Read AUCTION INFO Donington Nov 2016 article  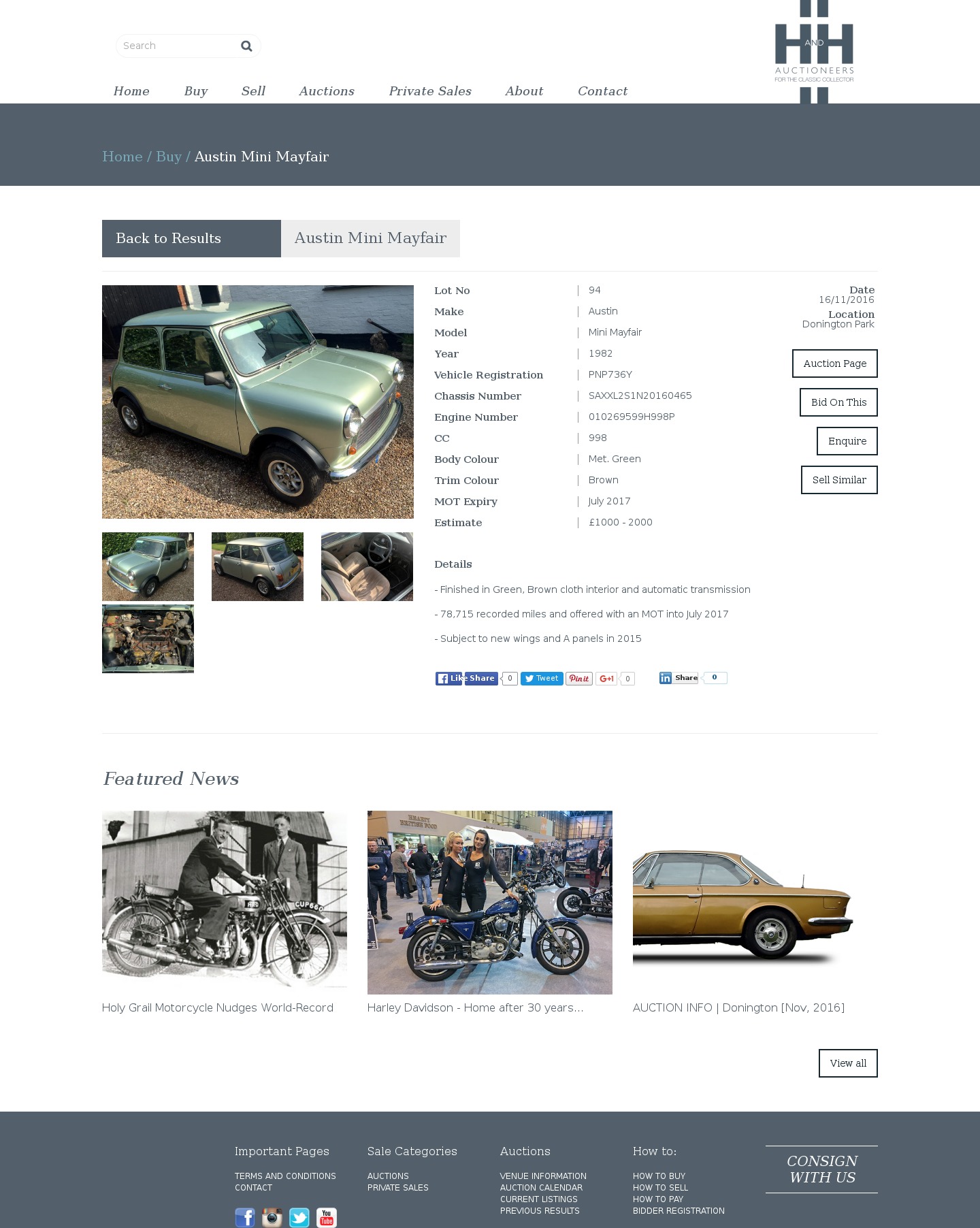click(x=738, y=1007)
